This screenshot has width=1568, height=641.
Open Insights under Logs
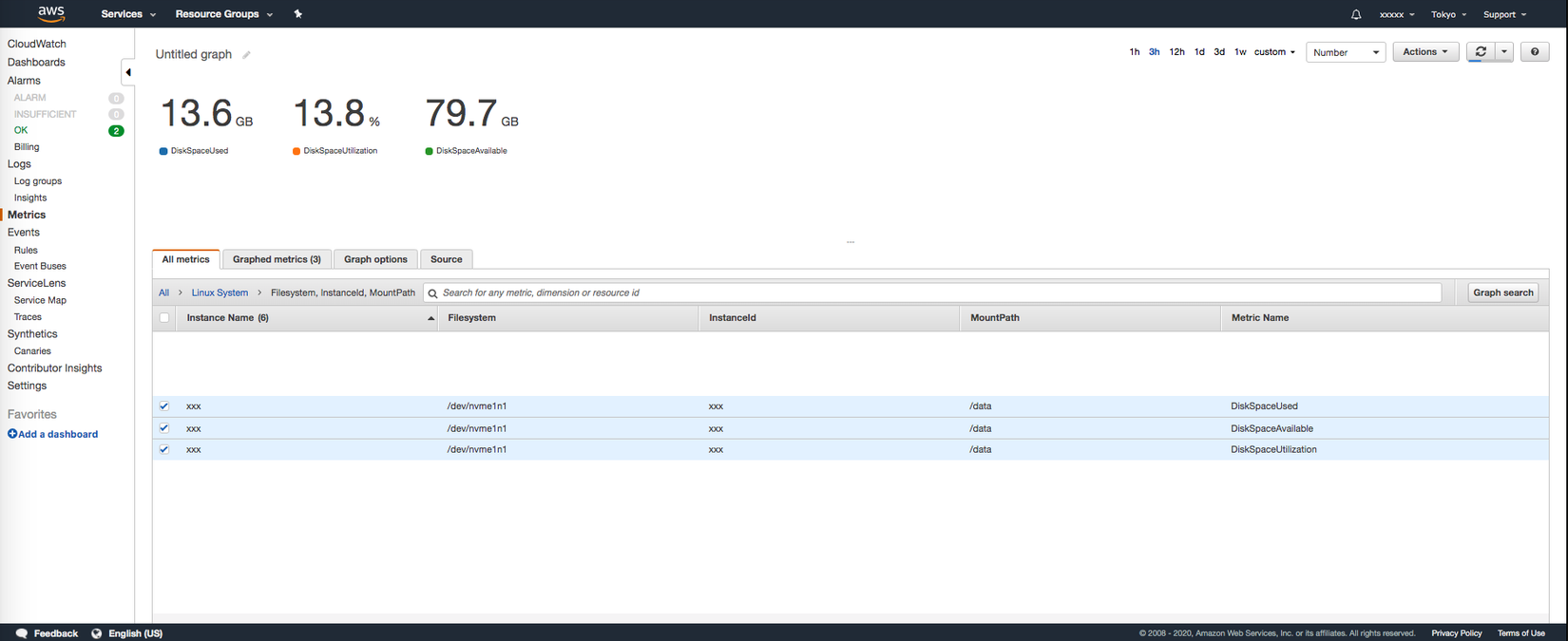pyautogui.click(x=30, y=198)
